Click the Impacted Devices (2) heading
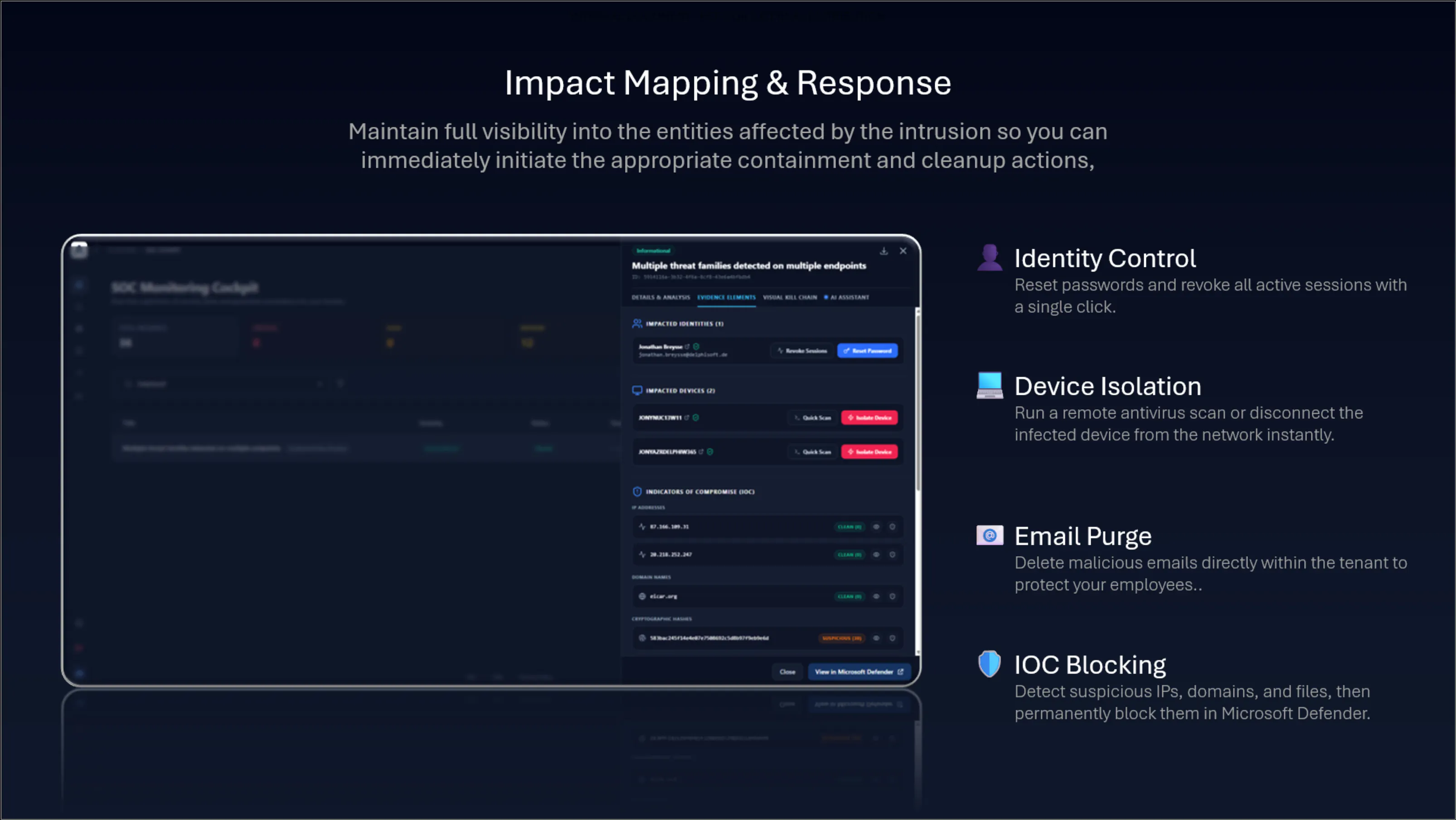Image resolution: width=1456 pixels, height=820 pixels. pyautogui.click(x=680, y=390)
